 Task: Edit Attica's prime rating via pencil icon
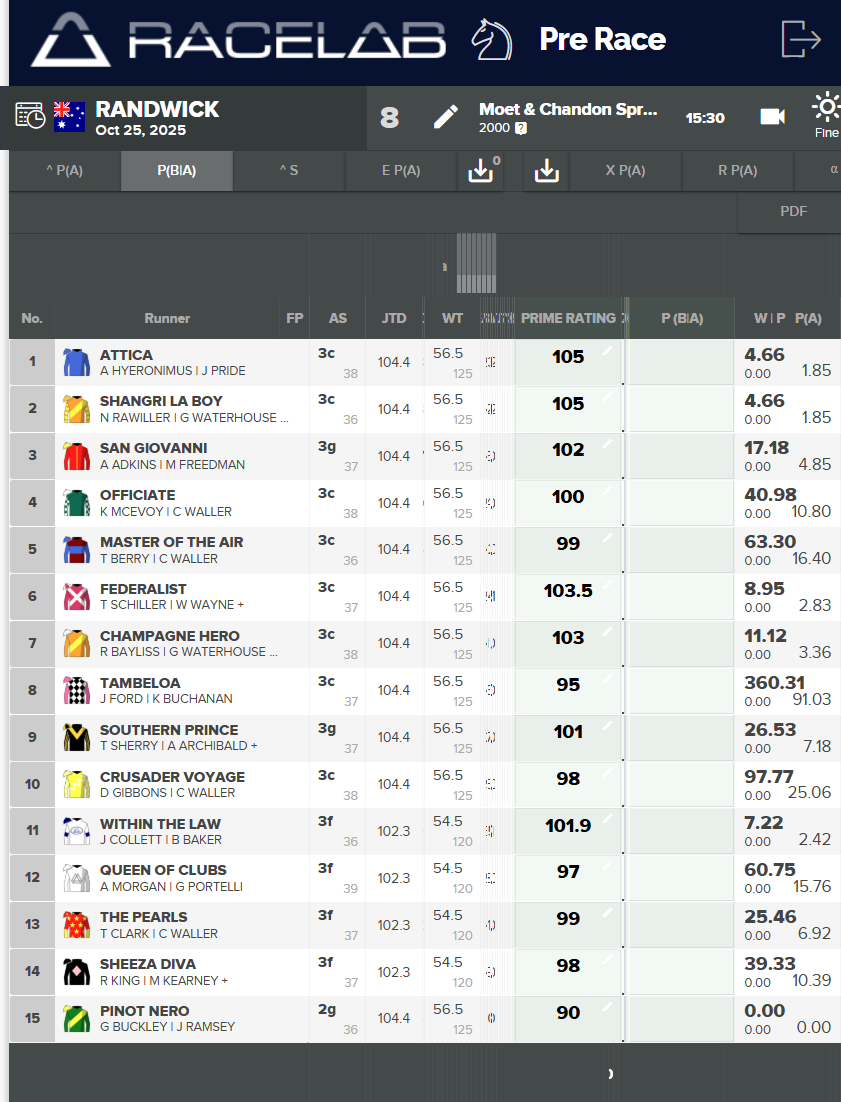pyautogui.click(x=607, y=350)
